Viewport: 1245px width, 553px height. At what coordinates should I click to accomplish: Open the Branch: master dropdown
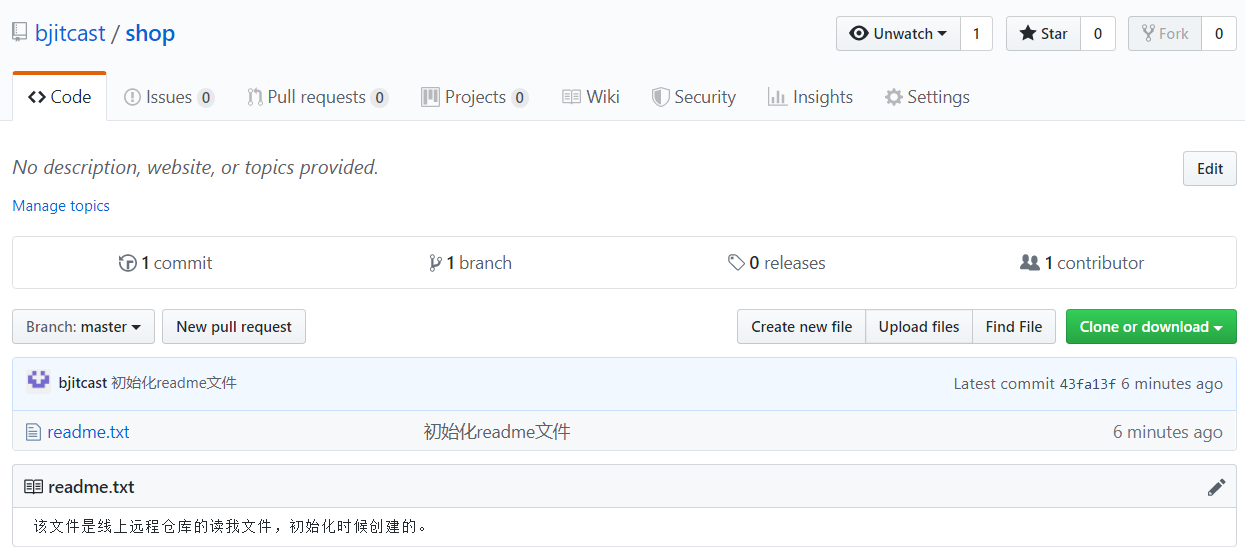pos(83,327)
